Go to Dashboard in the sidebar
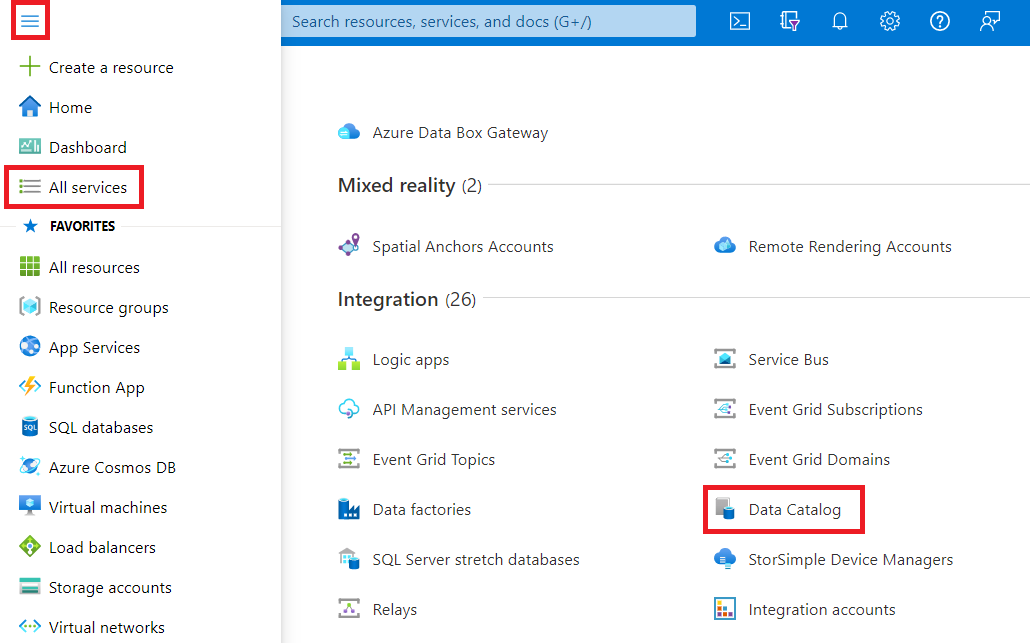 click(x=88, y=147)
